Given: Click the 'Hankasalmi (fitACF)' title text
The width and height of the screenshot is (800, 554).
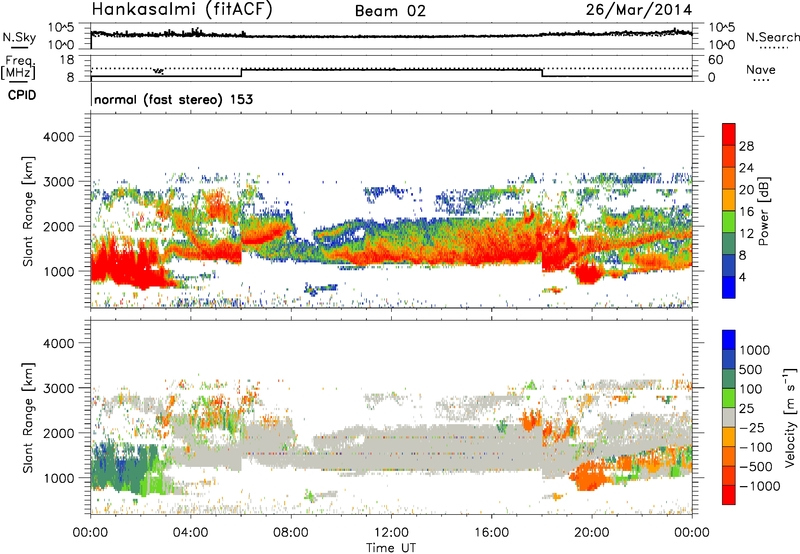Looking at the screenshot, I should click(x=182, y=10).
